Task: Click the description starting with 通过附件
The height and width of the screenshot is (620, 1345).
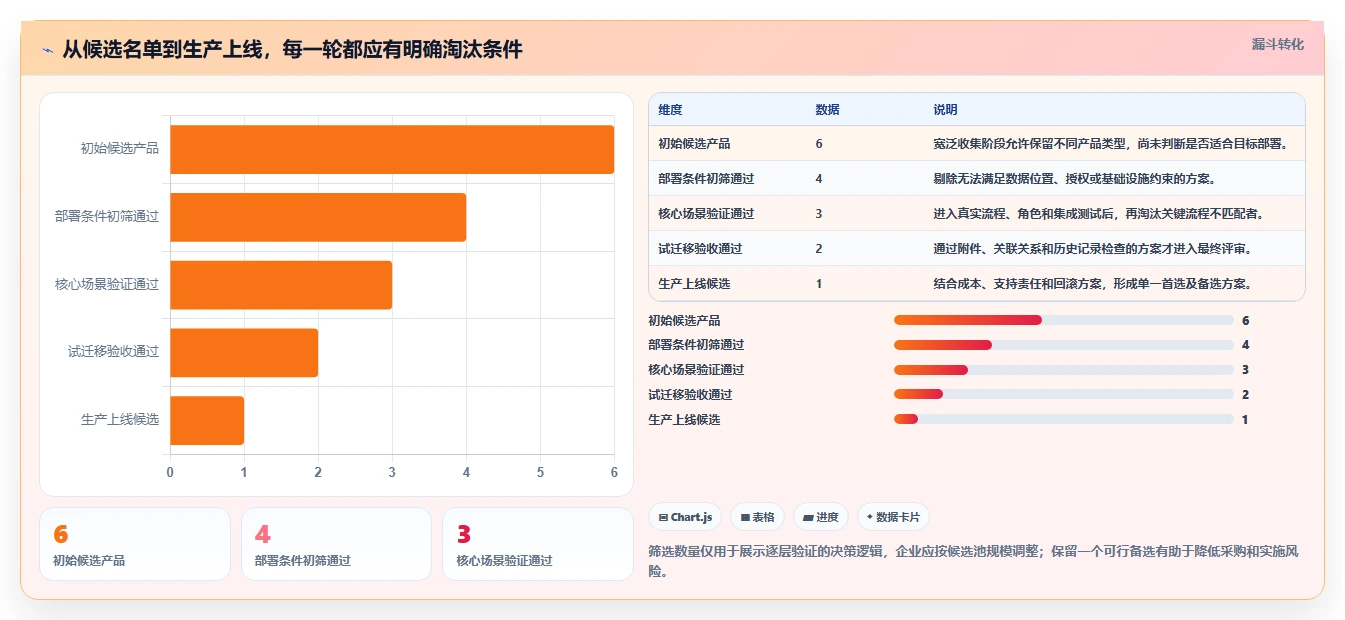Action: pos(1092,249)
